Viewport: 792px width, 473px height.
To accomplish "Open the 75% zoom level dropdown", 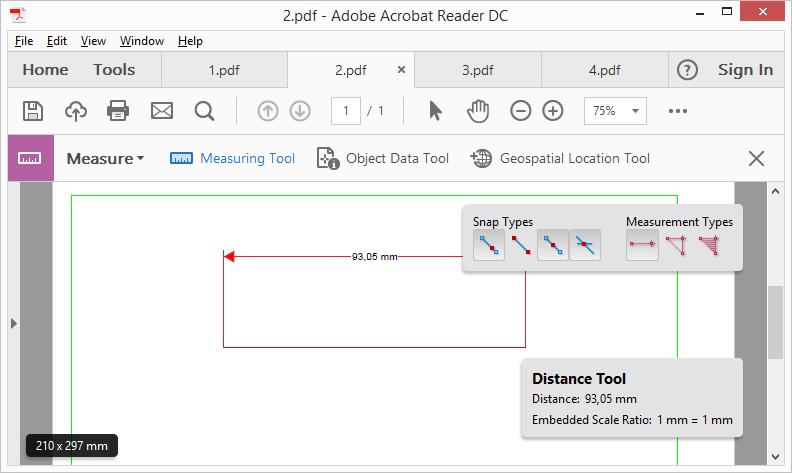I will [615, 111].
